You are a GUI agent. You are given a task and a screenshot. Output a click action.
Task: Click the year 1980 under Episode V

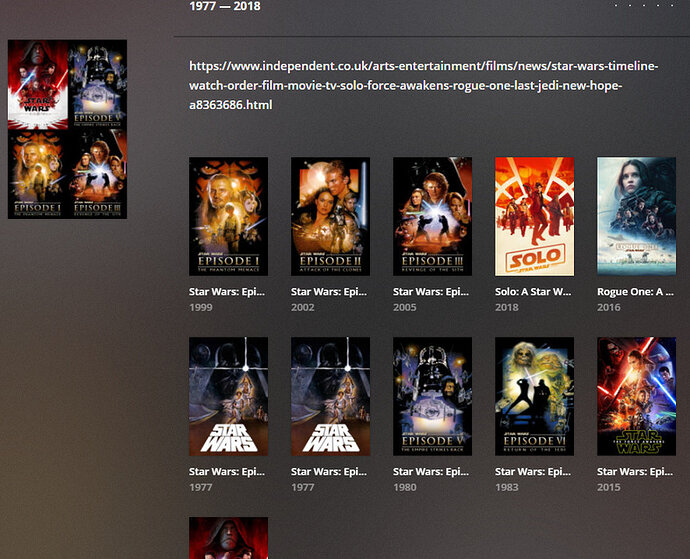(405, 487)
